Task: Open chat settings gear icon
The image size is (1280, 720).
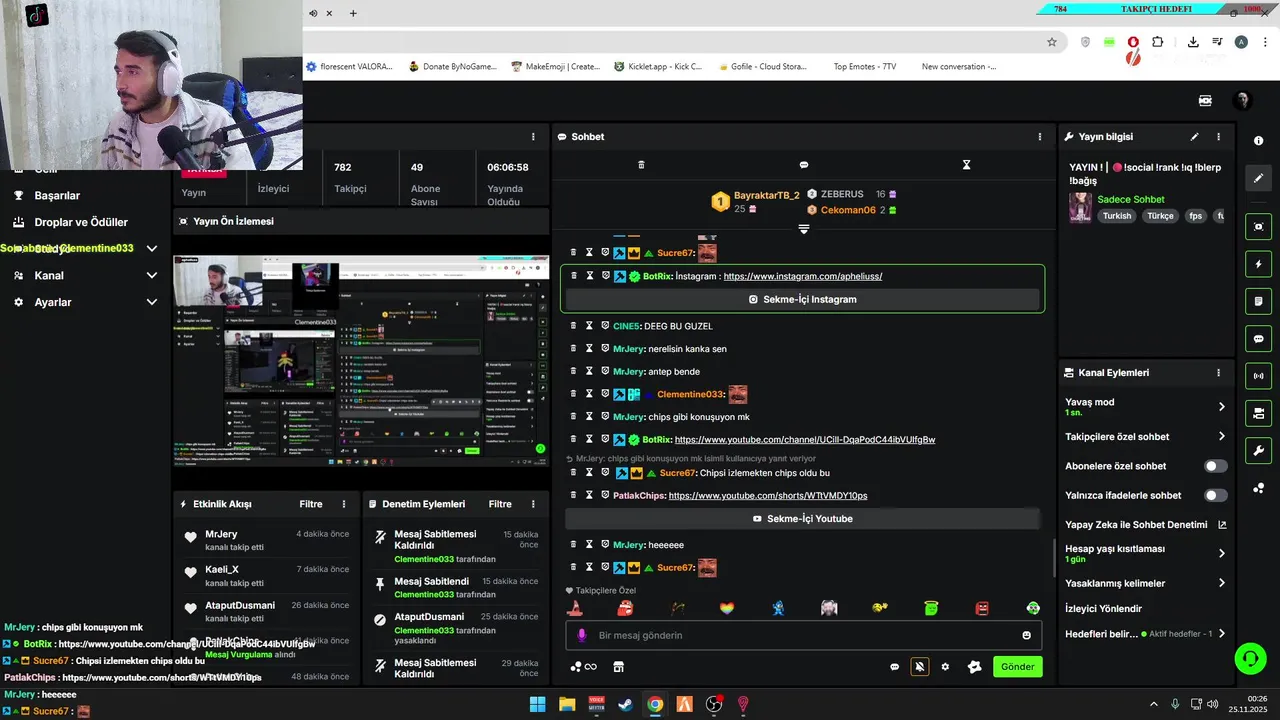Action: pyautogui.click(x=945, y=667)
